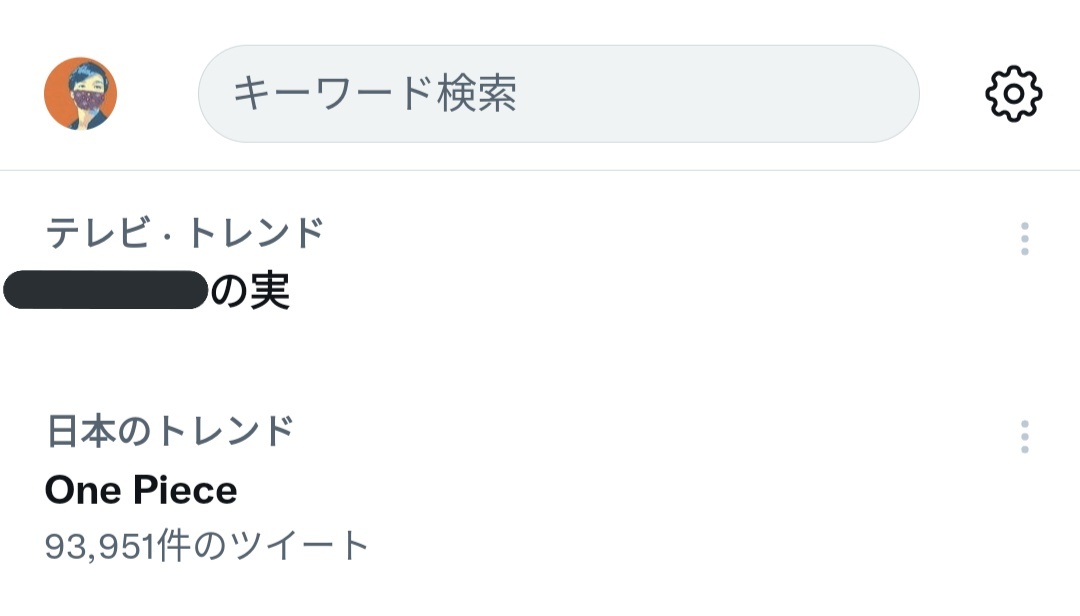
Task: Click empty space between the two trends
Action: pos(540,358)
